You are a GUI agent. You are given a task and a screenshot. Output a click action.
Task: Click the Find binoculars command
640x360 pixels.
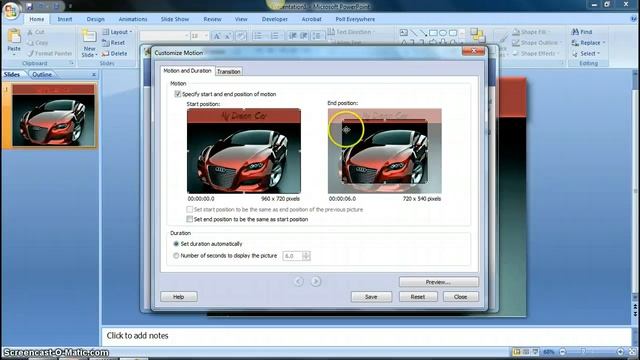582,32
